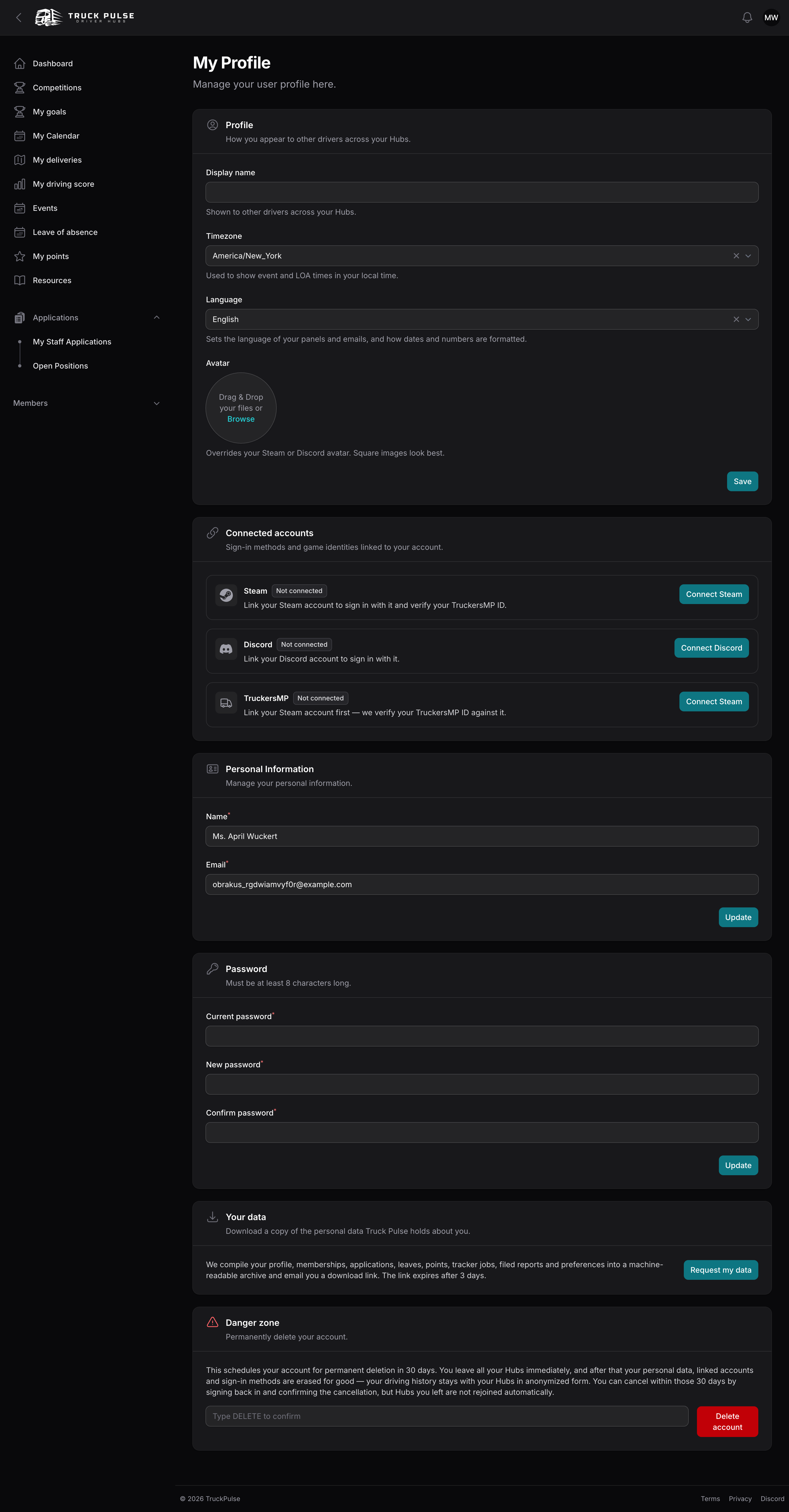Open the Discord footer link

click(772, 1499)
